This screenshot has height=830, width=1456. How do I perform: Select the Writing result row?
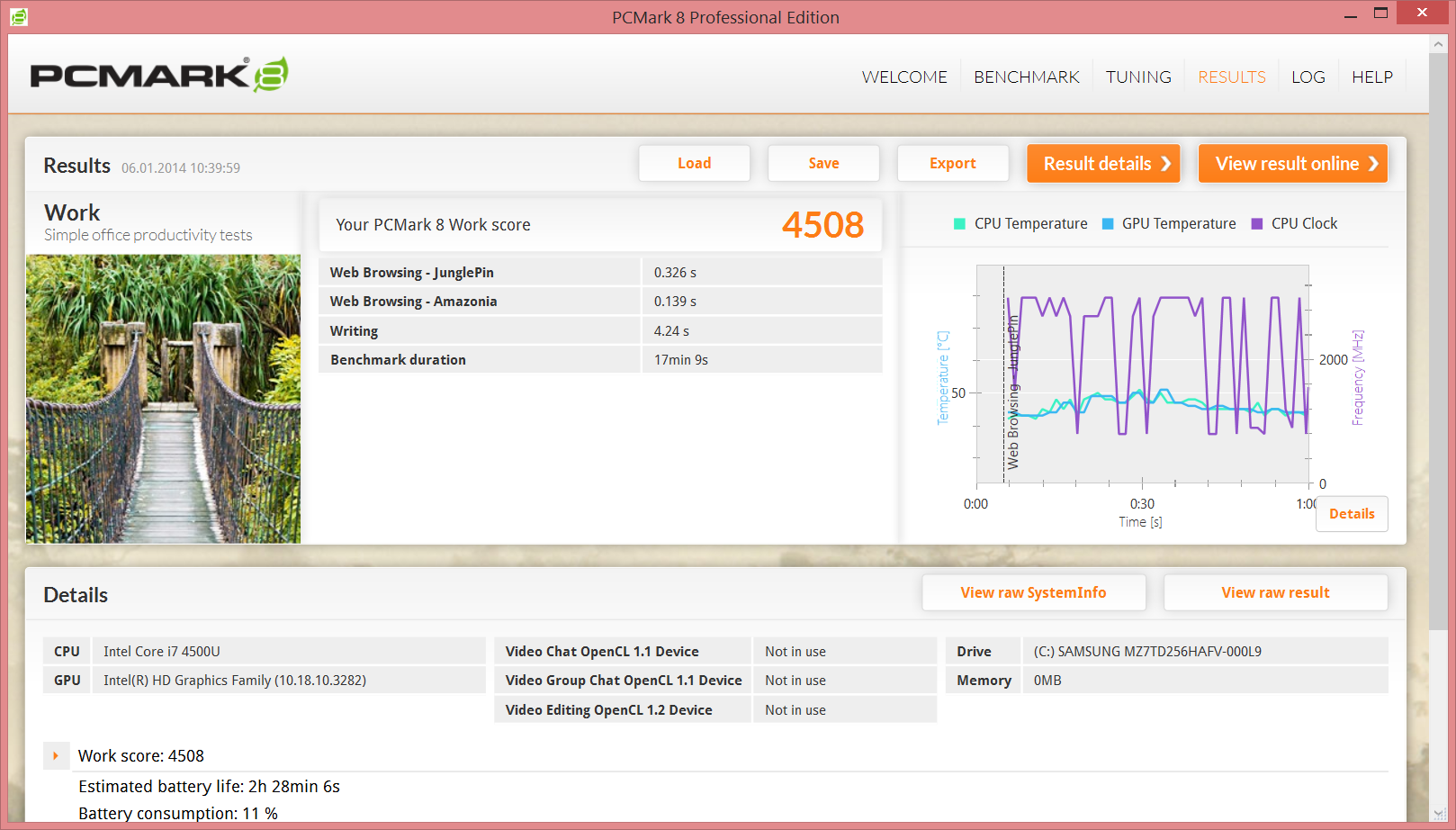click(600, 330)
